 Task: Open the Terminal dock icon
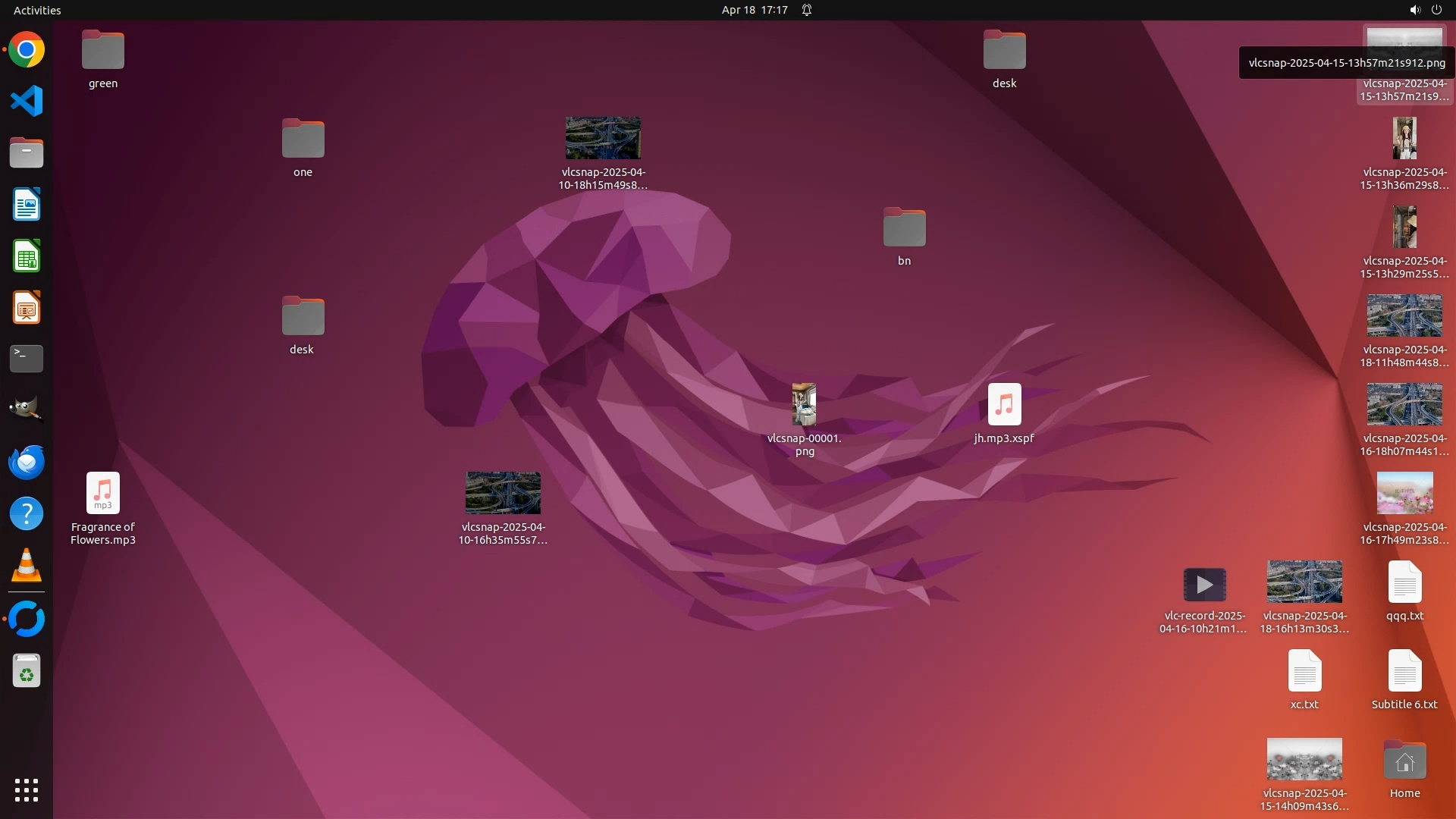pos(27,359)
